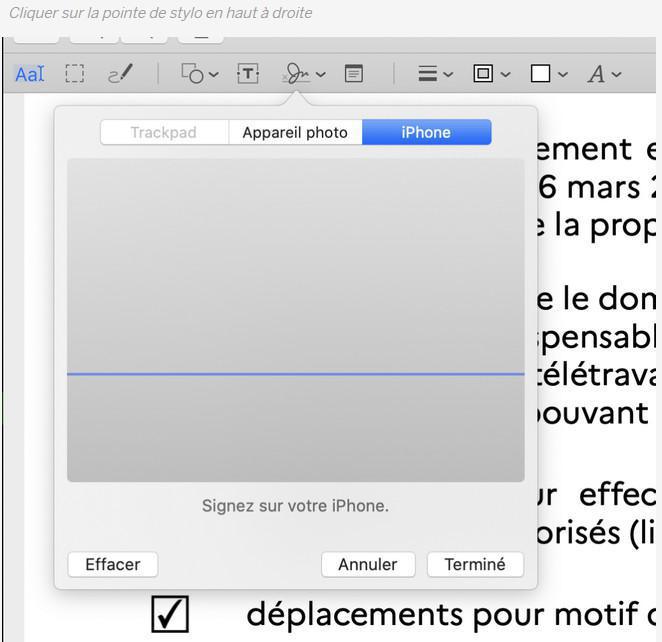
Task: Insert a text box with the T tool
Action: pos(247,74)
